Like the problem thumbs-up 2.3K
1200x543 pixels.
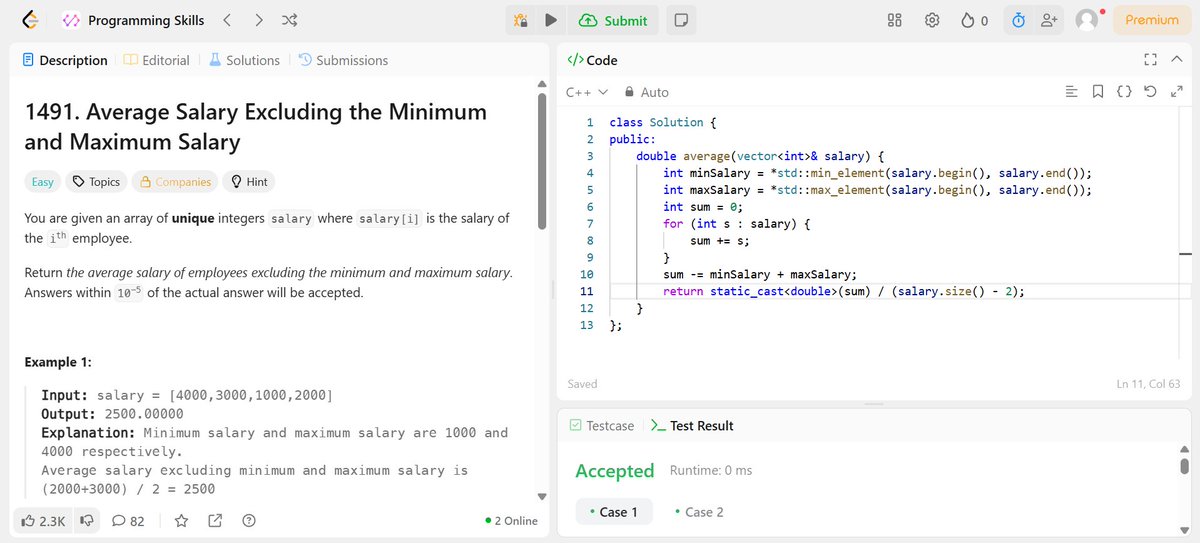pos(43,520)
